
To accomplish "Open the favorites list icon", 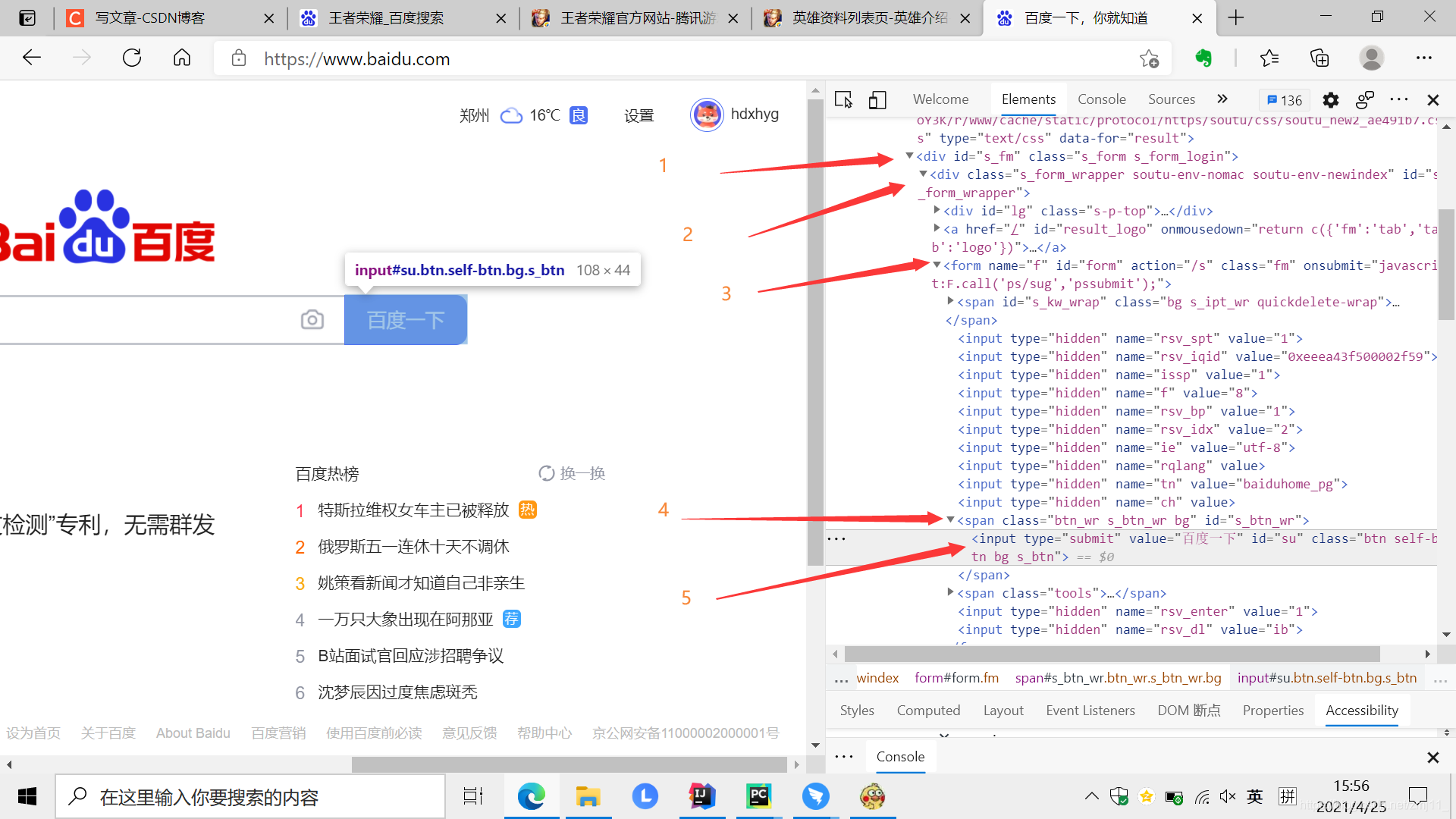I will (x=1269, y=58).
